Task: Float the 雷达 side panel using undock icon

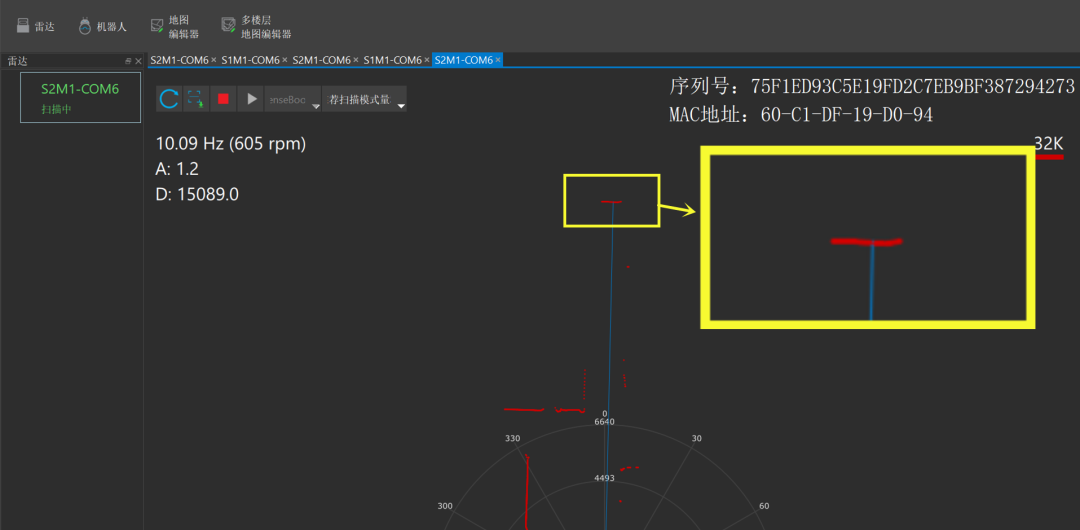Action: 127,61
